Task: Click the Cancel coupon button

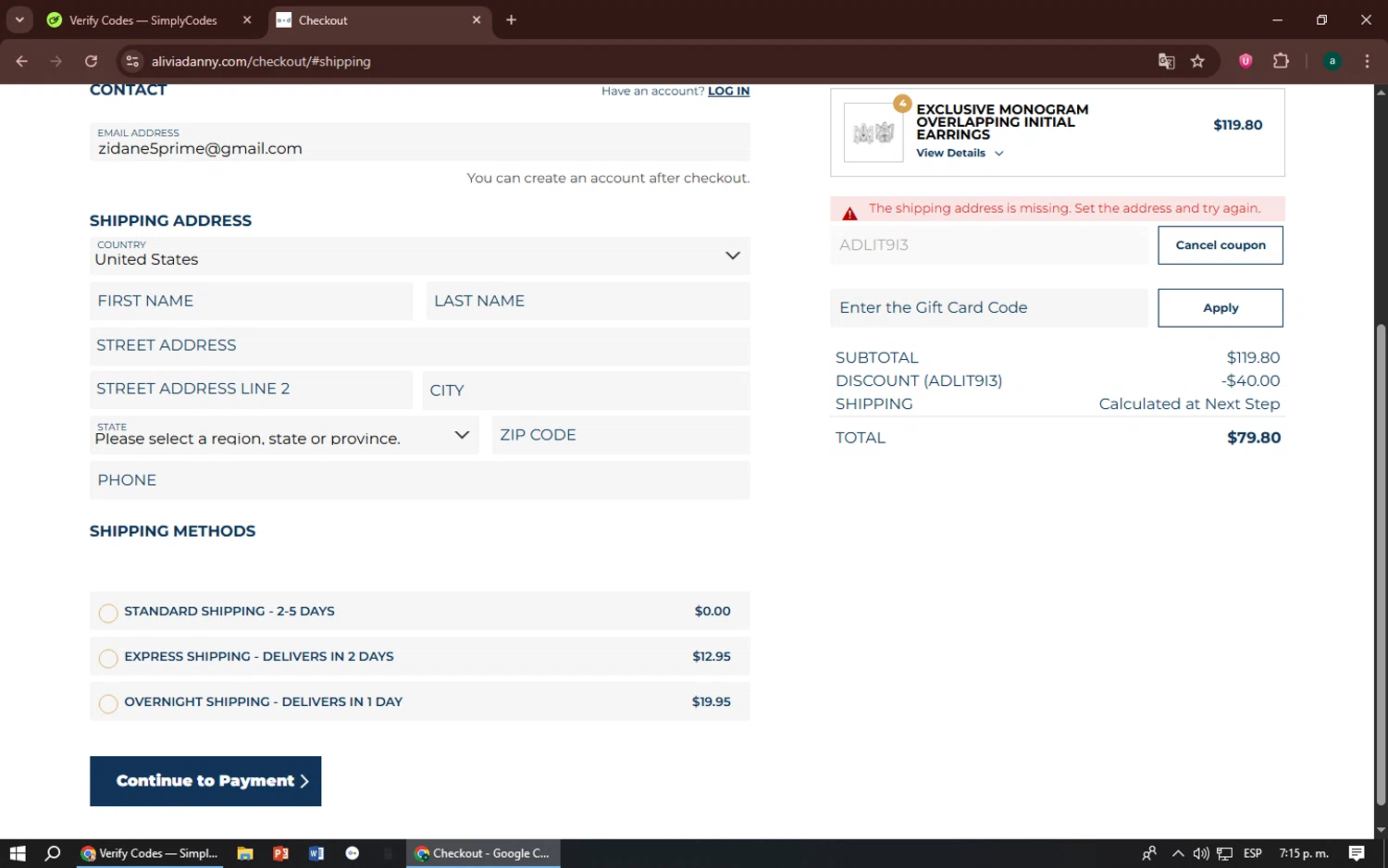Action: [1220, 245]
